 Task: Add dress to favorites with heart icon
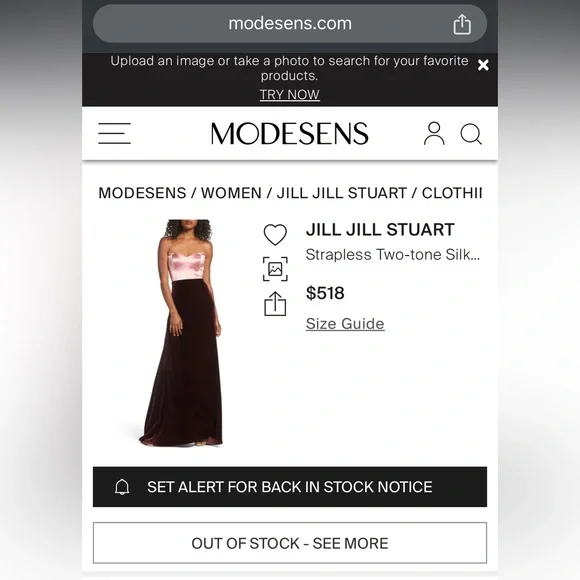pos(275,235)
